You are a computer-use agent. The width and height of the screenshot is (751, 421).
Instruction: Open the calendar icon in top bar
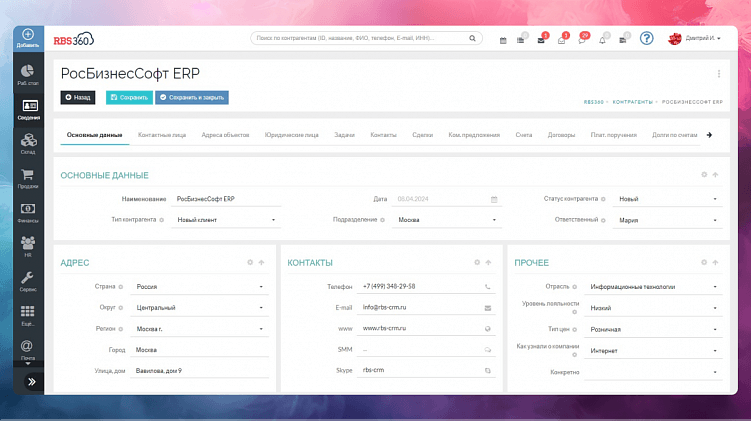click(x=503, y=40)
